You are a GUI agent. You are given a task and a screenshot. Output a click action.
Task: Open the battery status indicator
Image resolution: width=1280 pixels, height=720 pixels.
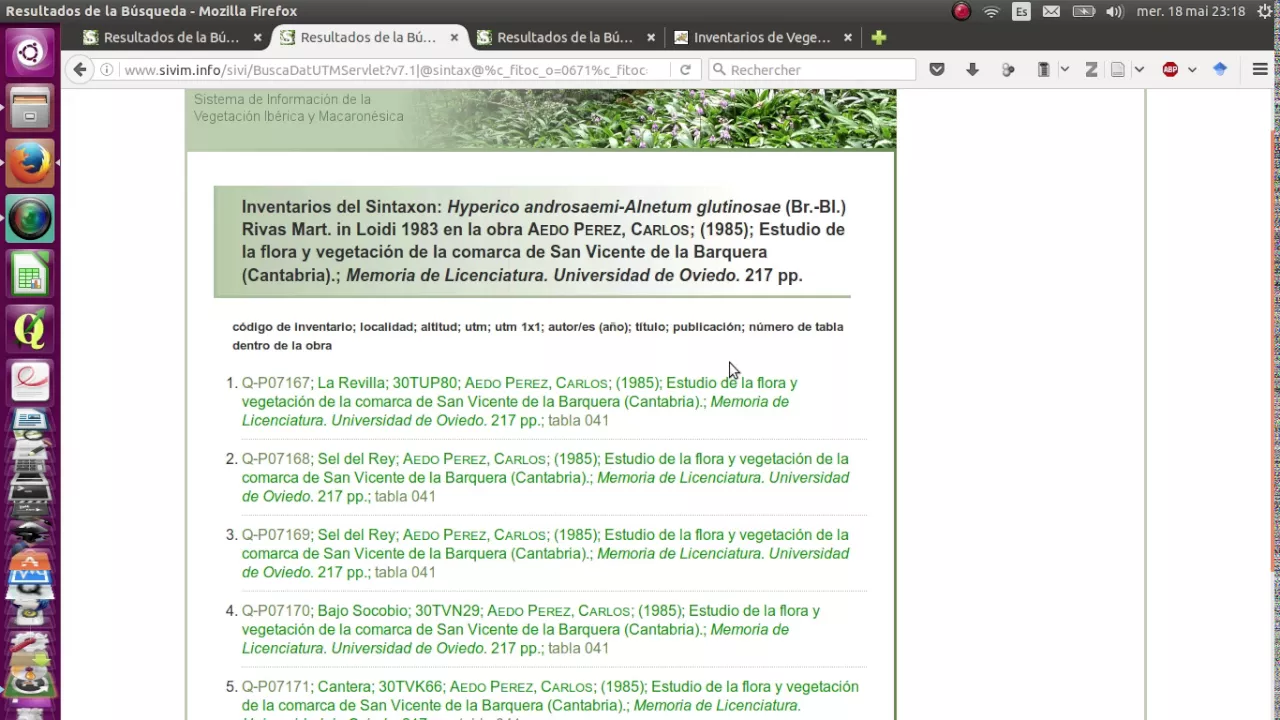[1083, 12]
